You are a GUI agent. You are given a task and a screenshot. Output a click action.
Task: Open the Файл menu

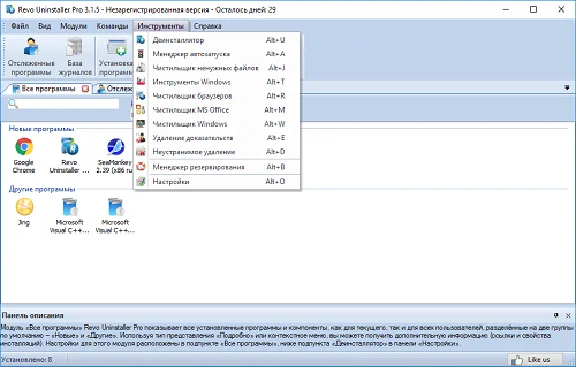(20, 26)
